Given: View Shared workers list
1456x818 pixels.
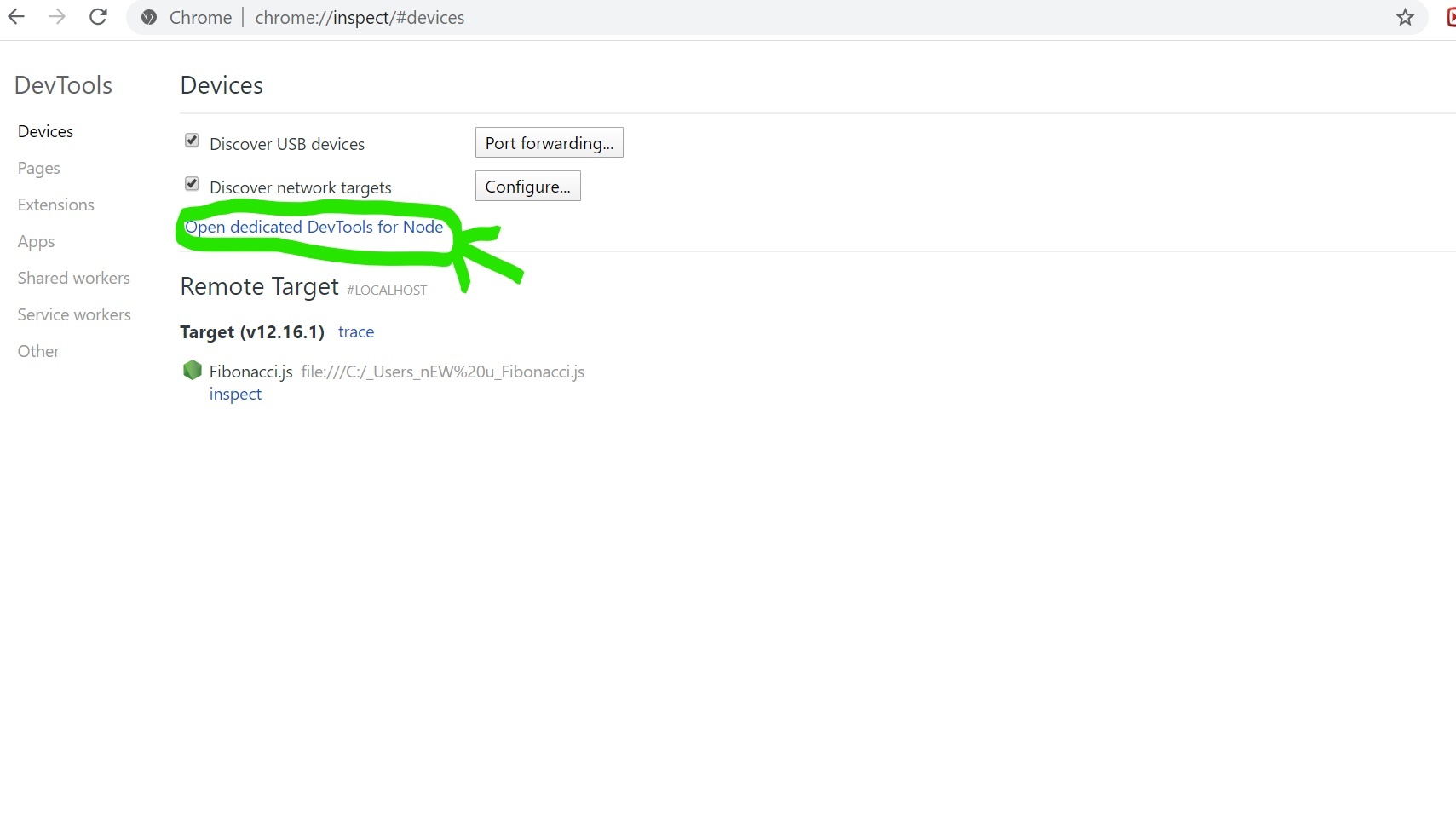Looking at the screenshot, I should click(x=74, y=278).
